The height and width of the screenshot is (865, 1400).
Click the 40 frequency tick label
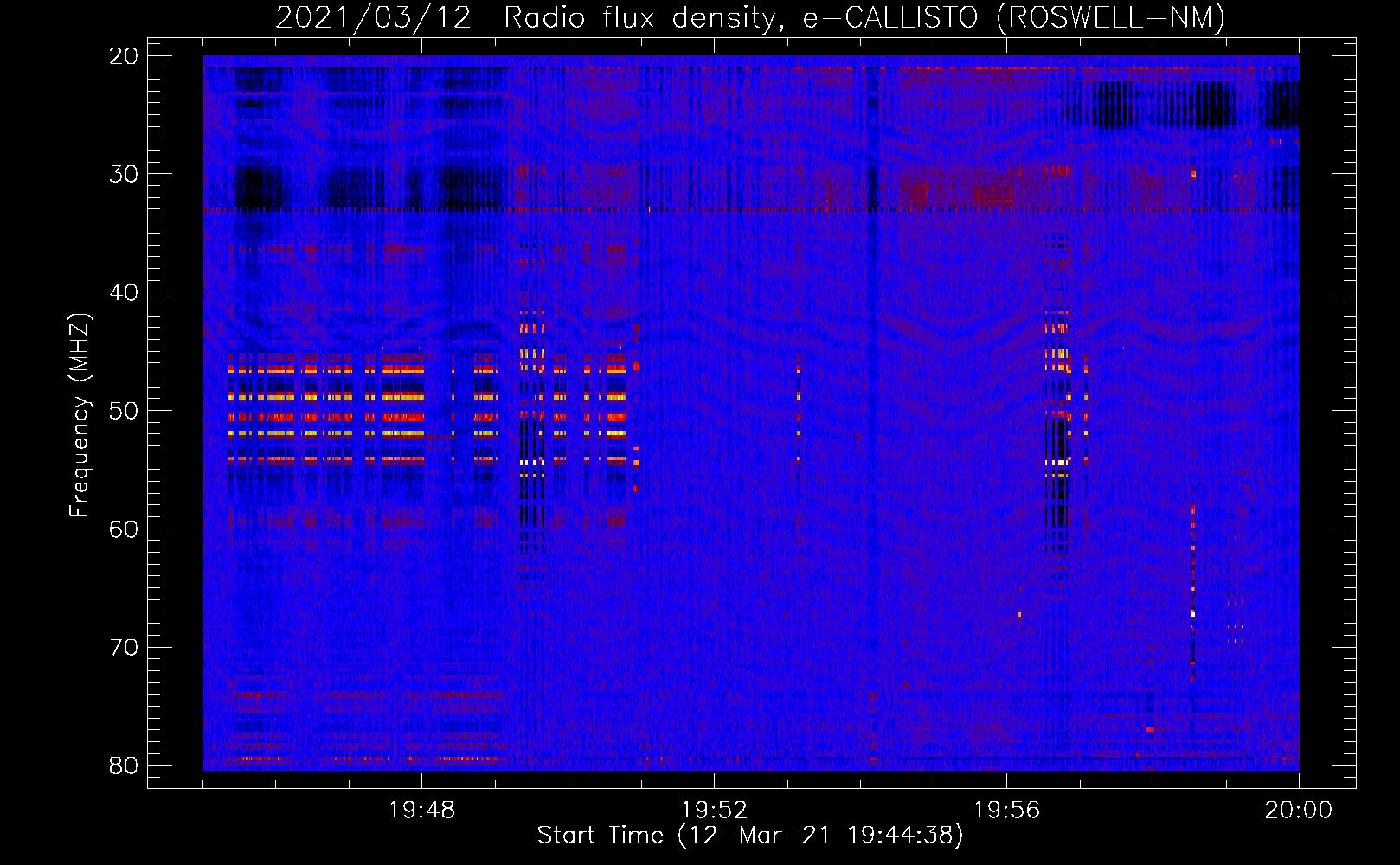click(x=125, y=292)
